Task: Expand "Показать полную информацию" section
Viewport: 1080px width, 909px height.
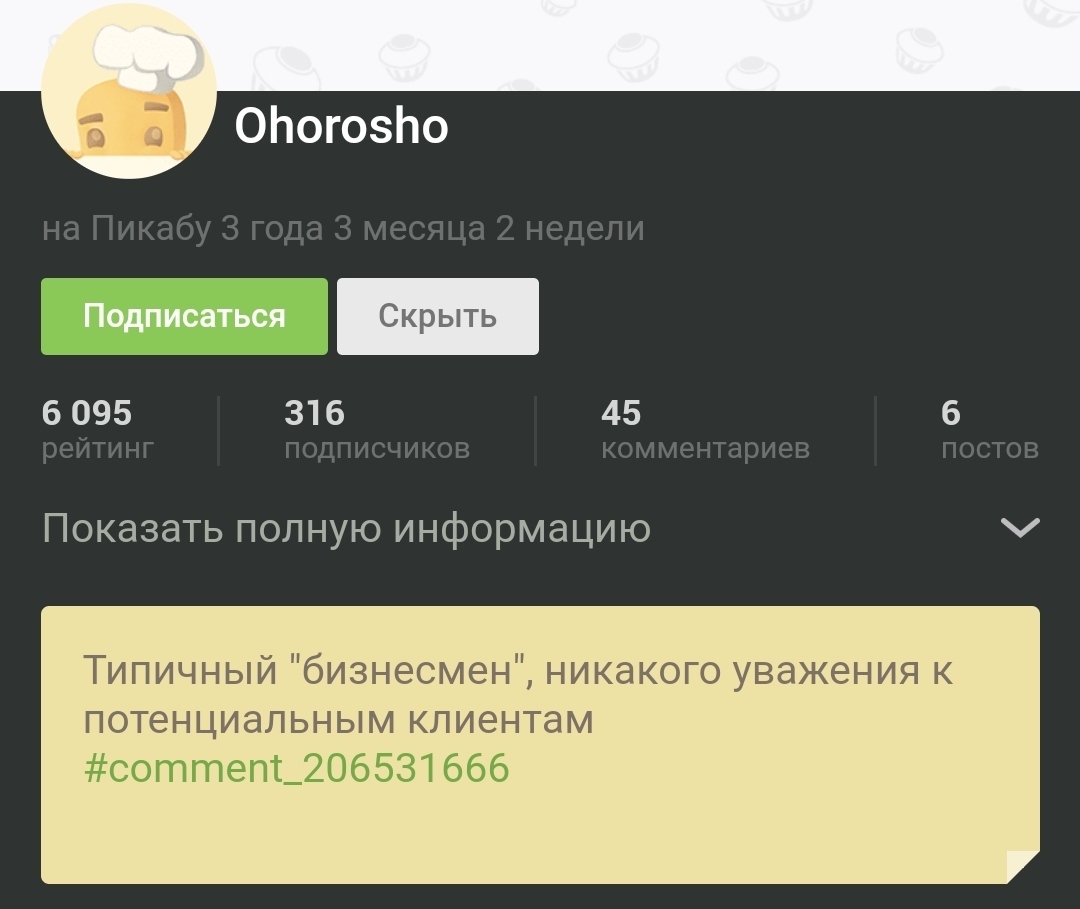Action: (x=541, y=528)
